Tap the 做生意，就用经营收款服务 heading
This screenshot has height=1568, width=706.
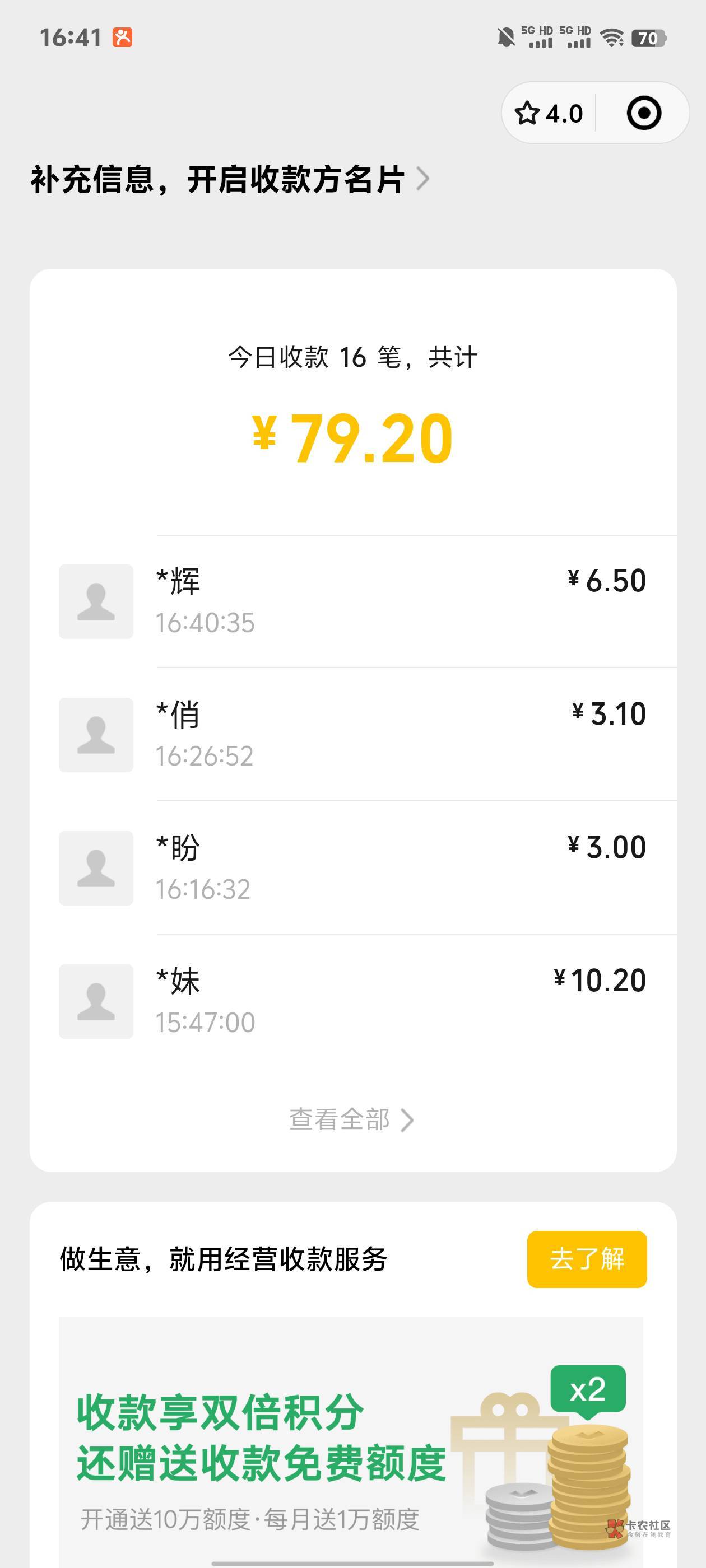click(224, 1259)
